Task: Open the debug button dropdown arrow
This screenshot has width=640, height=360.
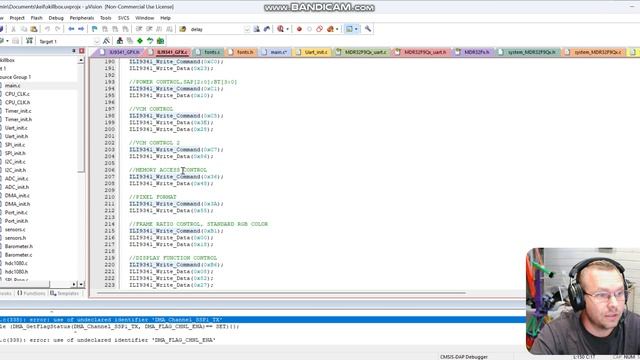Action: (x=287, y=29)
